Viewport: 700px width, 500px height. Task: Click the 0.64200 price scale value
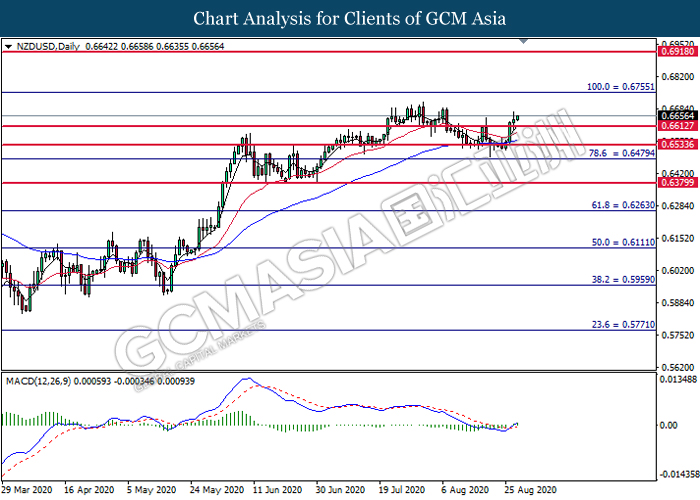point(678,173)
